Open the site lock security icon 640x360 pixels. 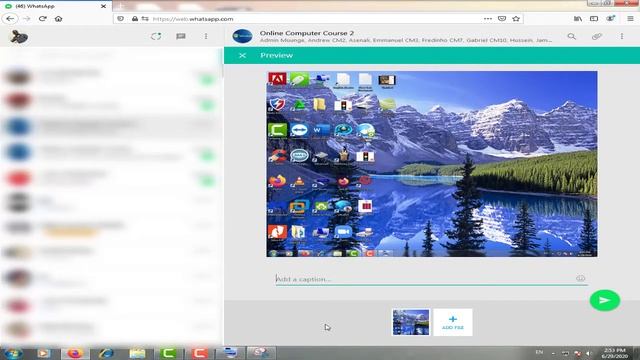(135, 19)
